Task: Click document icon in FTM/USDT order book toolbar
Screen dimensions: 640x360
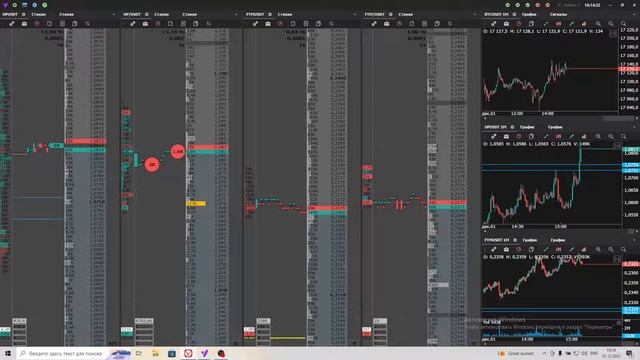Action: pyautogui.click(x=411, y=24)
